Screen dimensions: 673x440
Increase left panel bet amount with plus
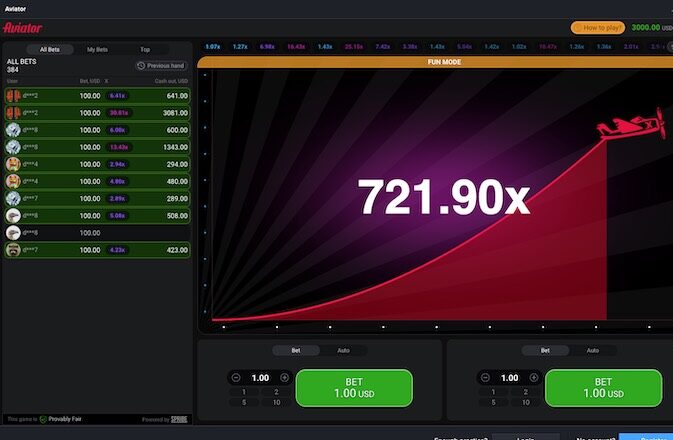pos(285,378)
